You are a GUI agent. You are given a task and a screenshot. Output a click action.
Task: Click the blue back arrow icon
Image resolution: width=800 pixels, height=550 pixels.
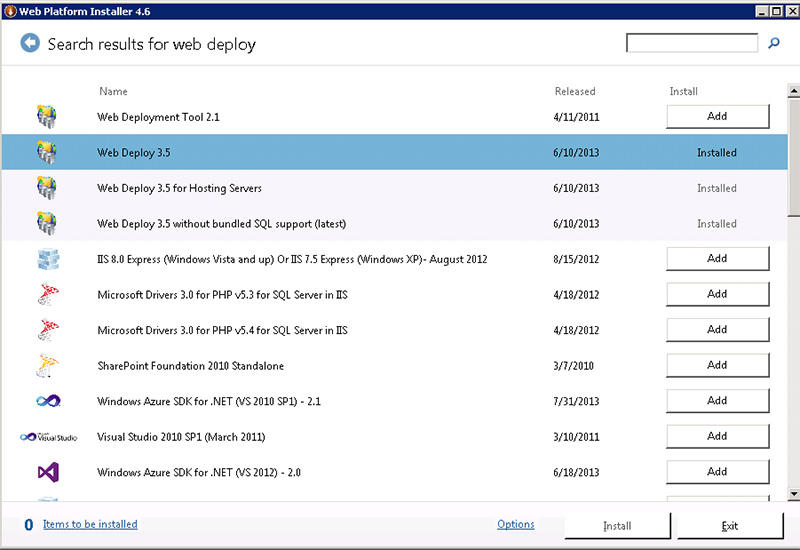30,43
